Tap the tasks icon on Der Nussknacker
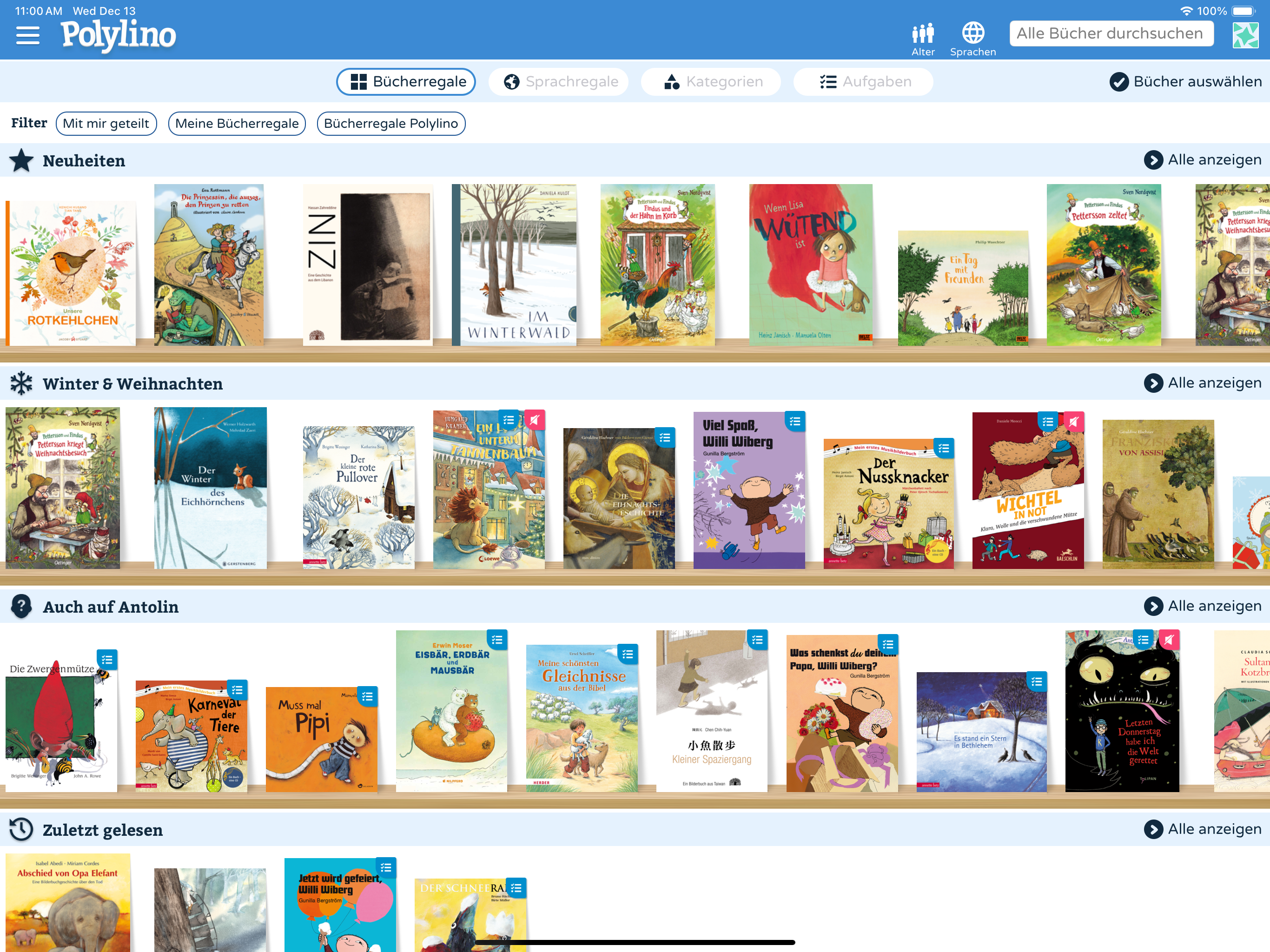The width and height of the screenshot is (1270, 952). click(x=943, y=449)
